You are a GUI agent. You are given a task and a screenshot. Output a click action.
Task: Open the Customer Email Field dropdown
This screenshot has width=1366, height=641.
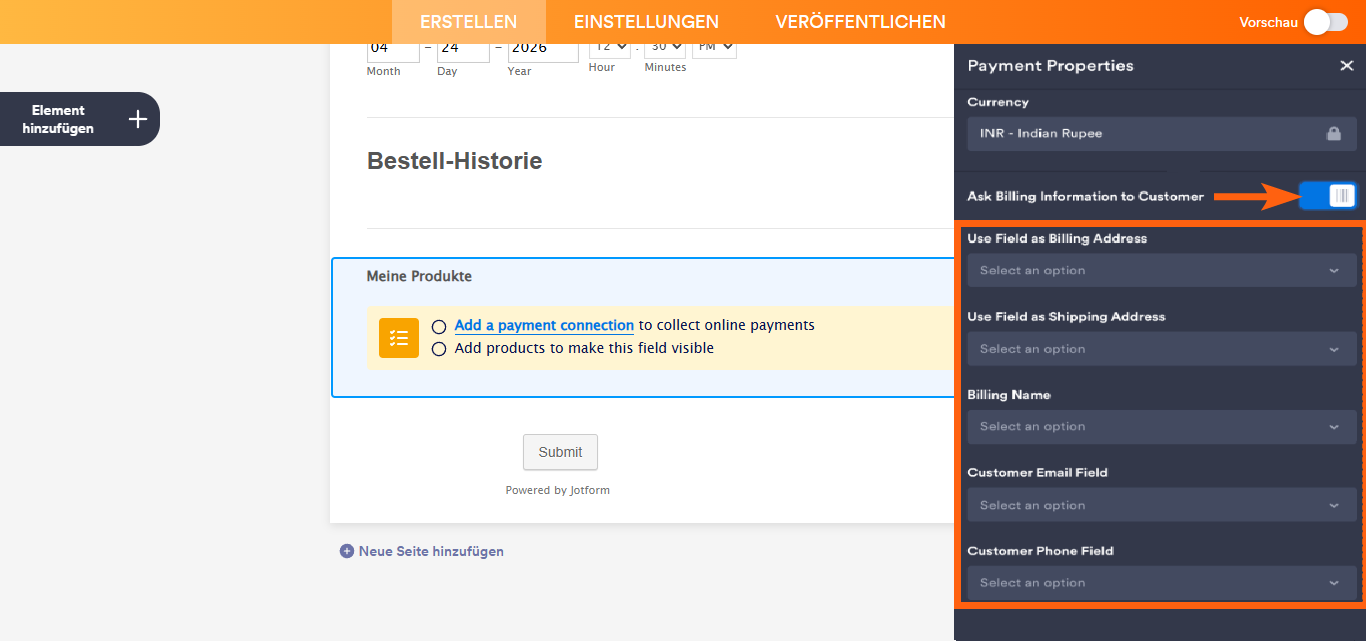tap(1161, 504)
